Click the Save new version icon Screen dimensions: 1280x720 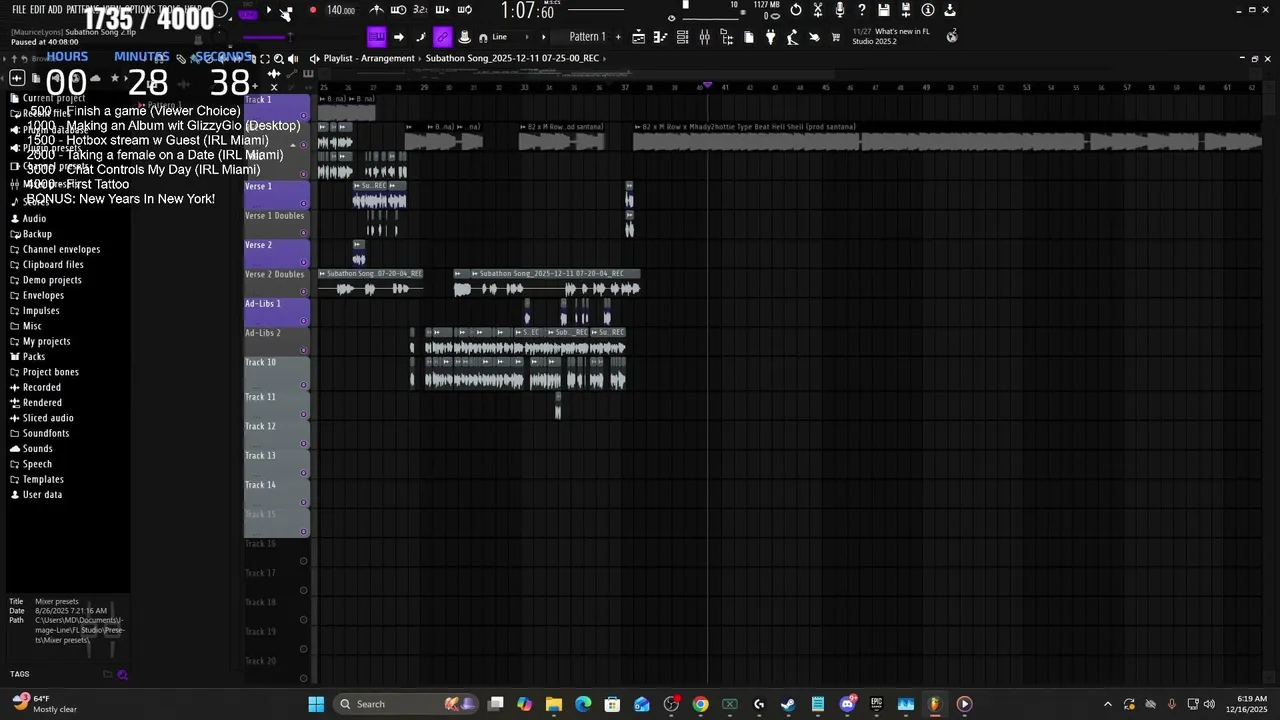point(906,10)
